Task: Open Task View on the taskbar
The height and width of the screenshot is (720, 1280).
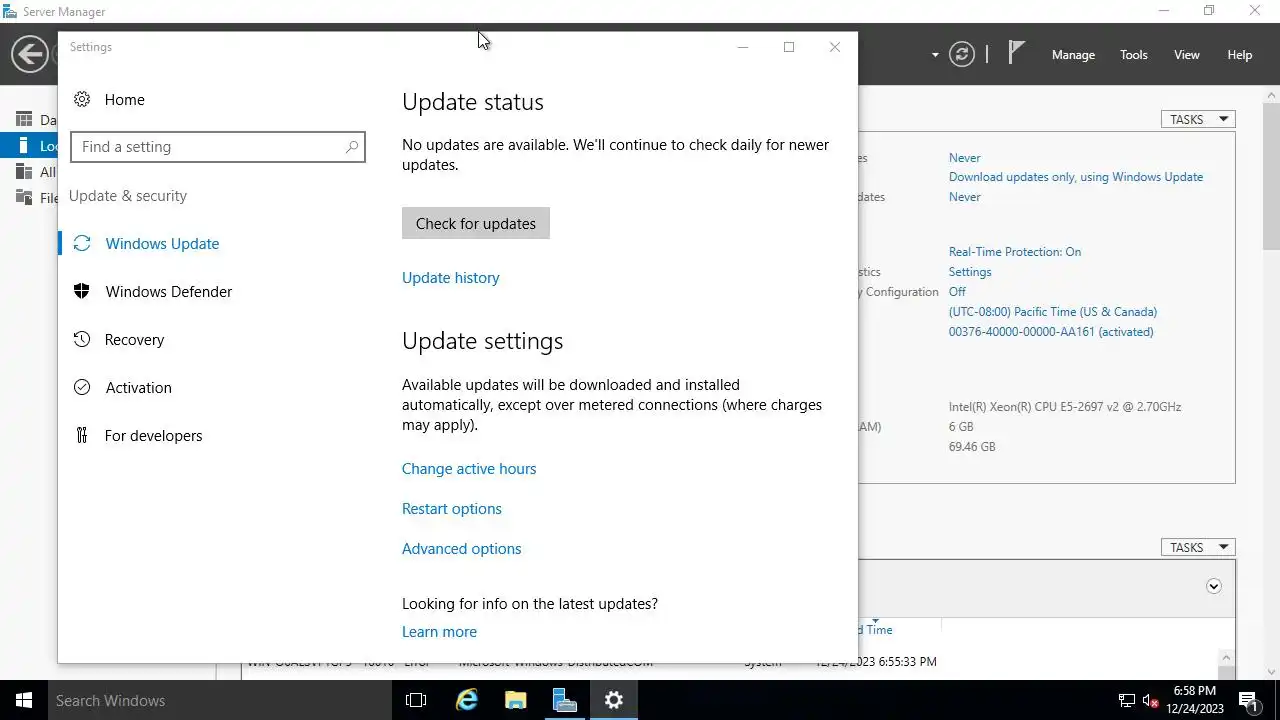Action: 416,700
